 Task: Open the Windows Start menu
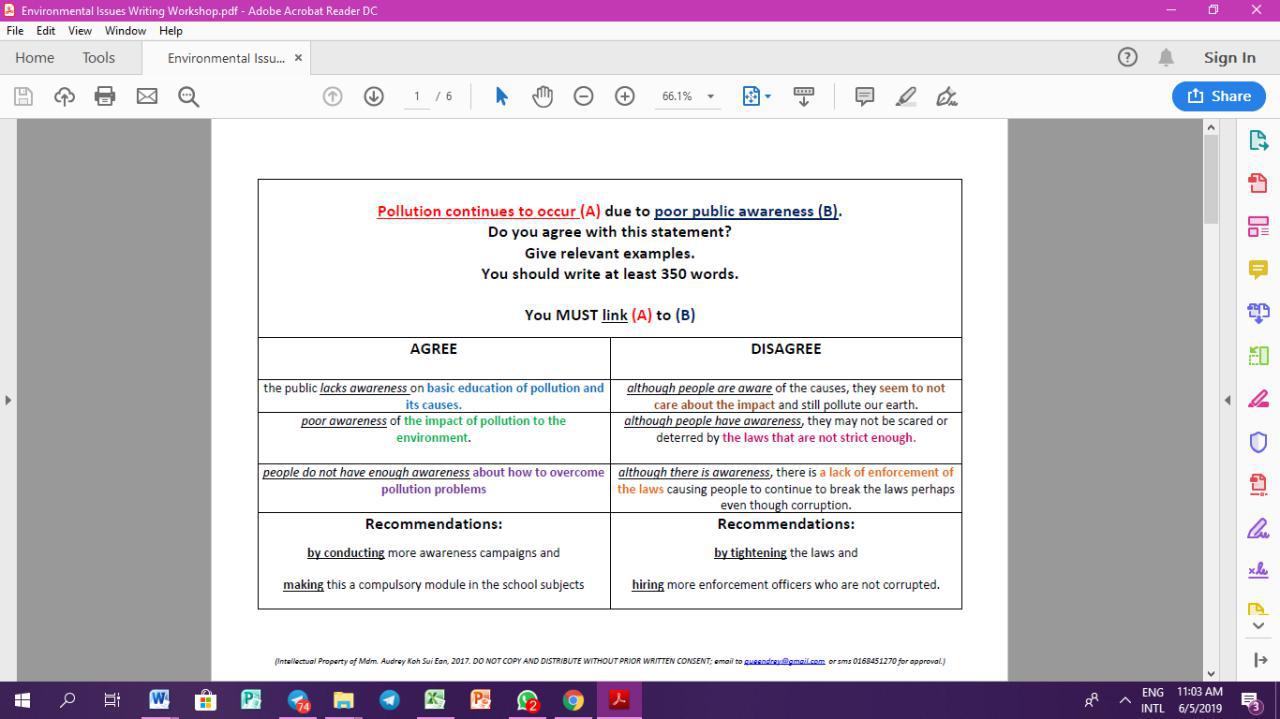[22, 700]
